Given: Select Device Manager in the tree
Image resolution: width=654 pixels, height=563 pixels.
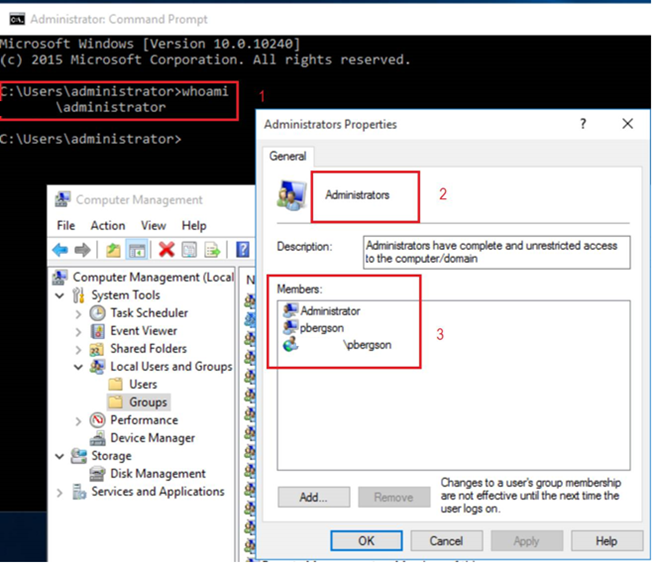Looking at the screenshot, I should (152, 438).
